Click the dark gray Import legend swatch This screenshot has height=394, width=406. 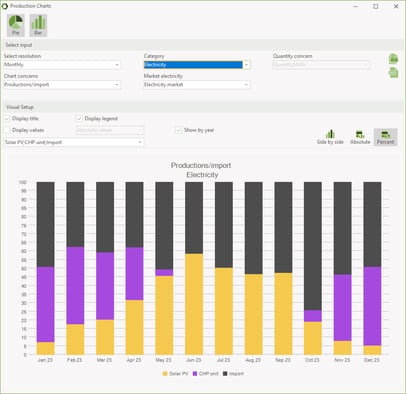pos(225,374)
